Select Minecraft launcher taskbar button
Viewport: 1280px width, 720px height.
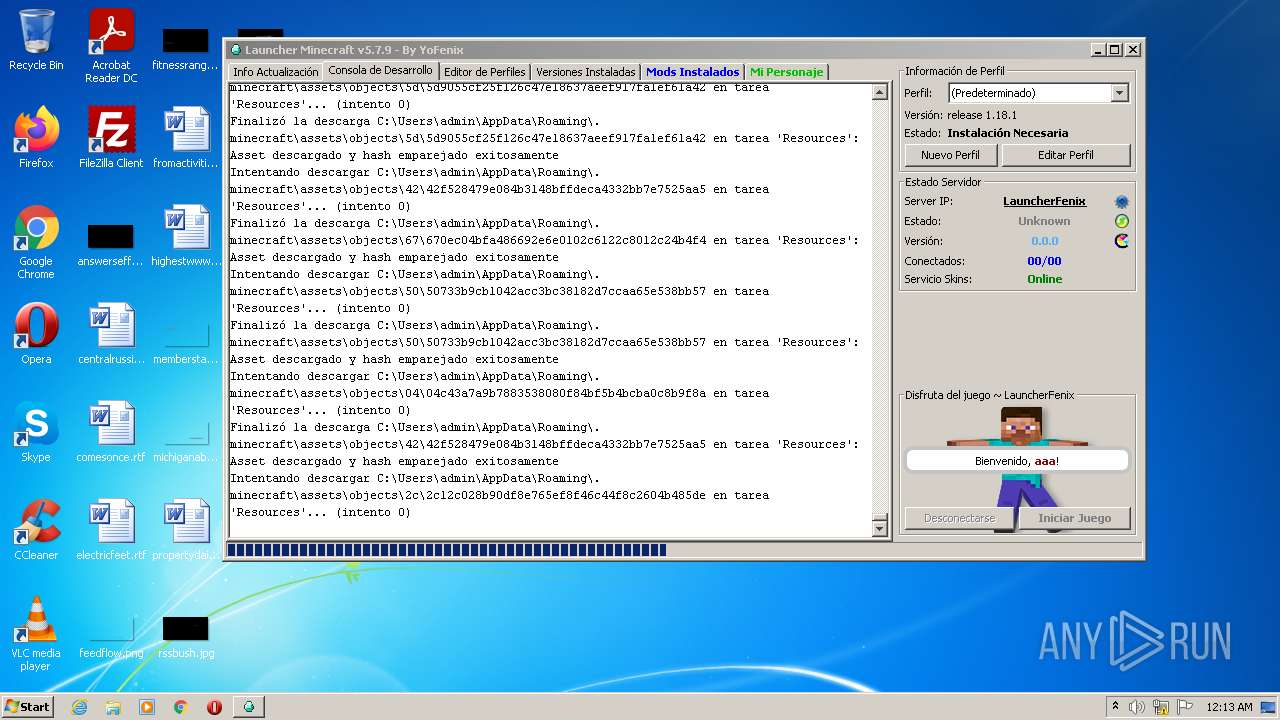pos(249,707)
